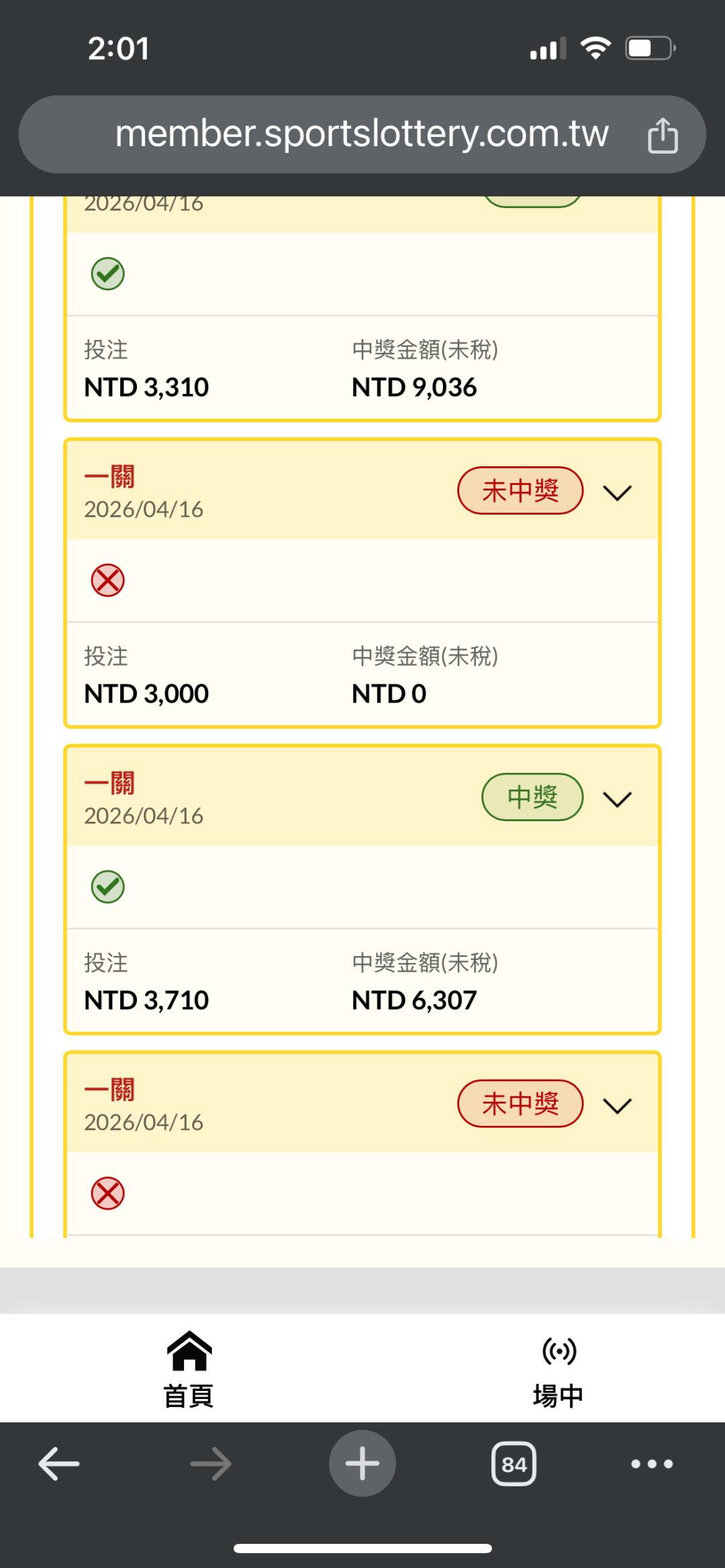725x1568 pixels.
Task: Tap the member.sportslottery.com.tw address bar
Action: [361, 134]
